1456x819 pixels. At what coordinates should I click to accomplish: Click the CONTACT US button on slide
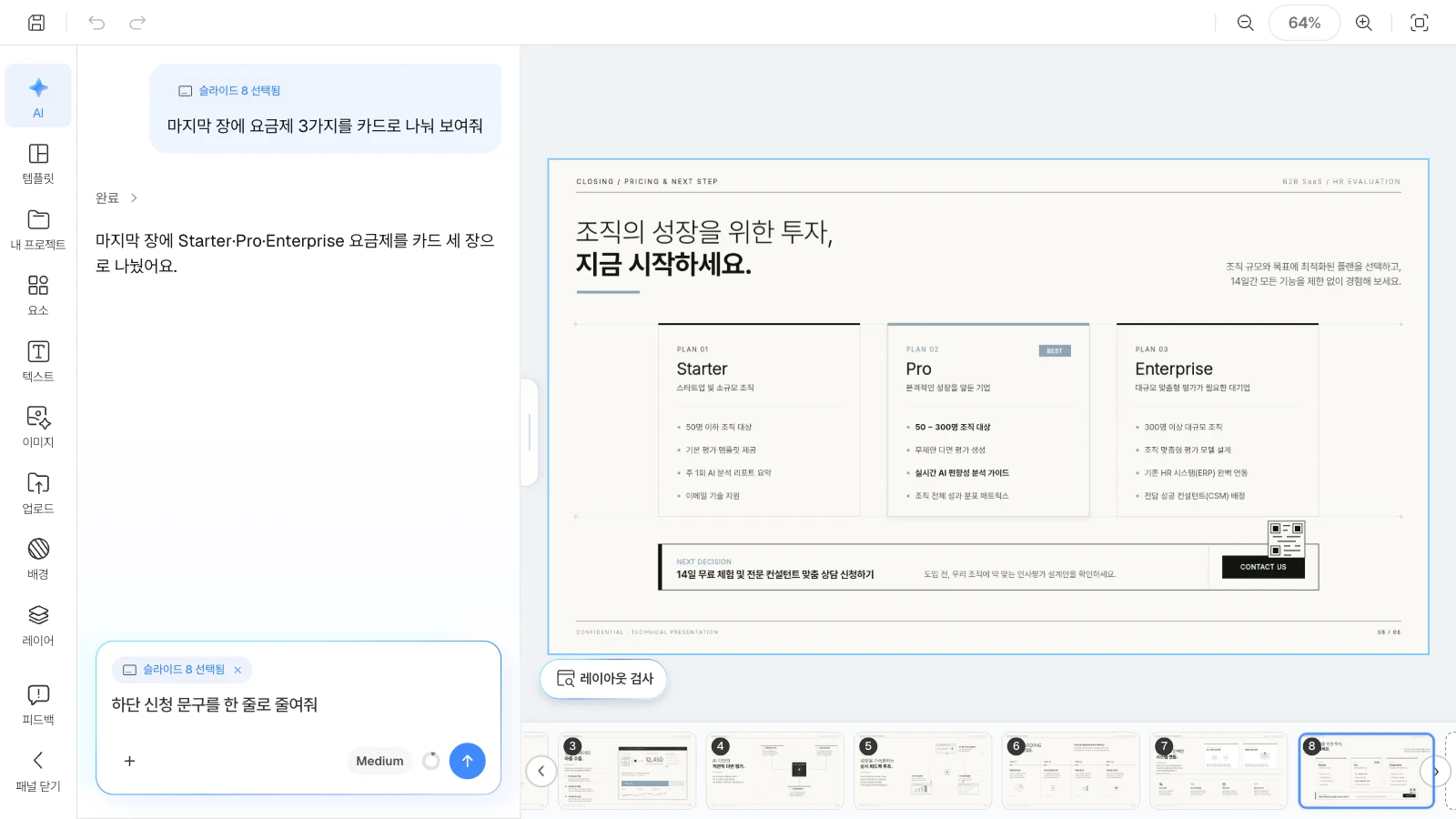tap(1263, 567)
